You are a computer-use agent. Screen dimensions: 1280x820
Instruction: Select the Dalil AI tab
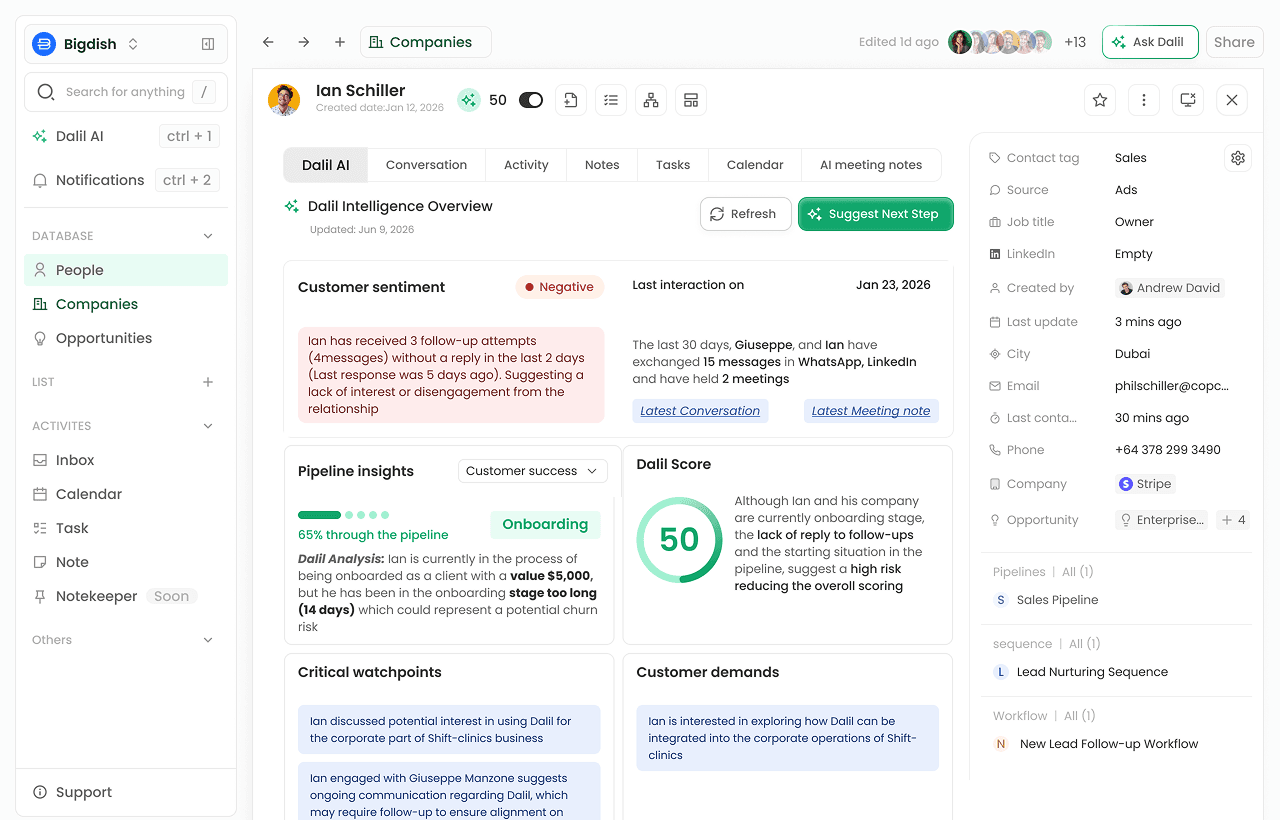(x=326, y=165)
